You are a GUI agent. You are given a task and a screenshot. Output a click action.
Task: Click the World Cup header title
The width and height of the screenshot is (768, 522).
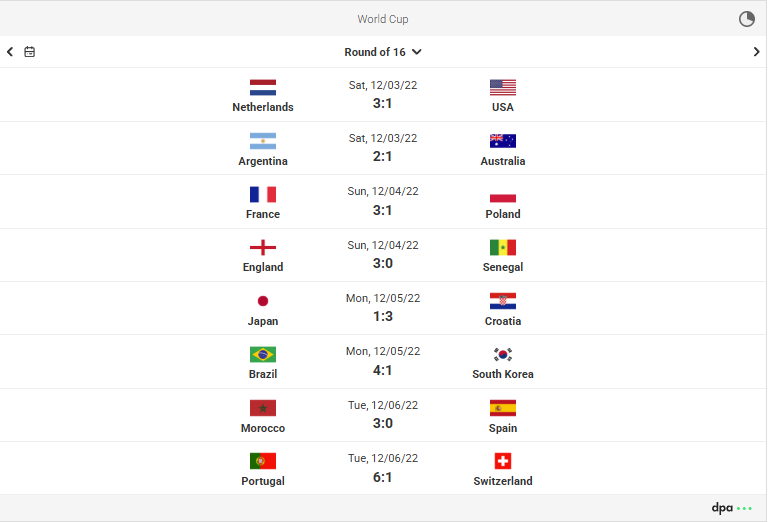pyautogui.click(x=383, y=19)
